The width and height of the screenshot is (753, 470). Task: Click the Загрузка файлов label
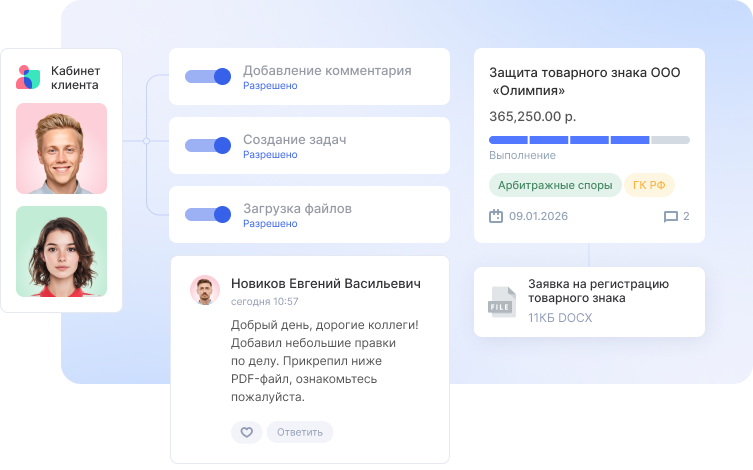(297, 209)
